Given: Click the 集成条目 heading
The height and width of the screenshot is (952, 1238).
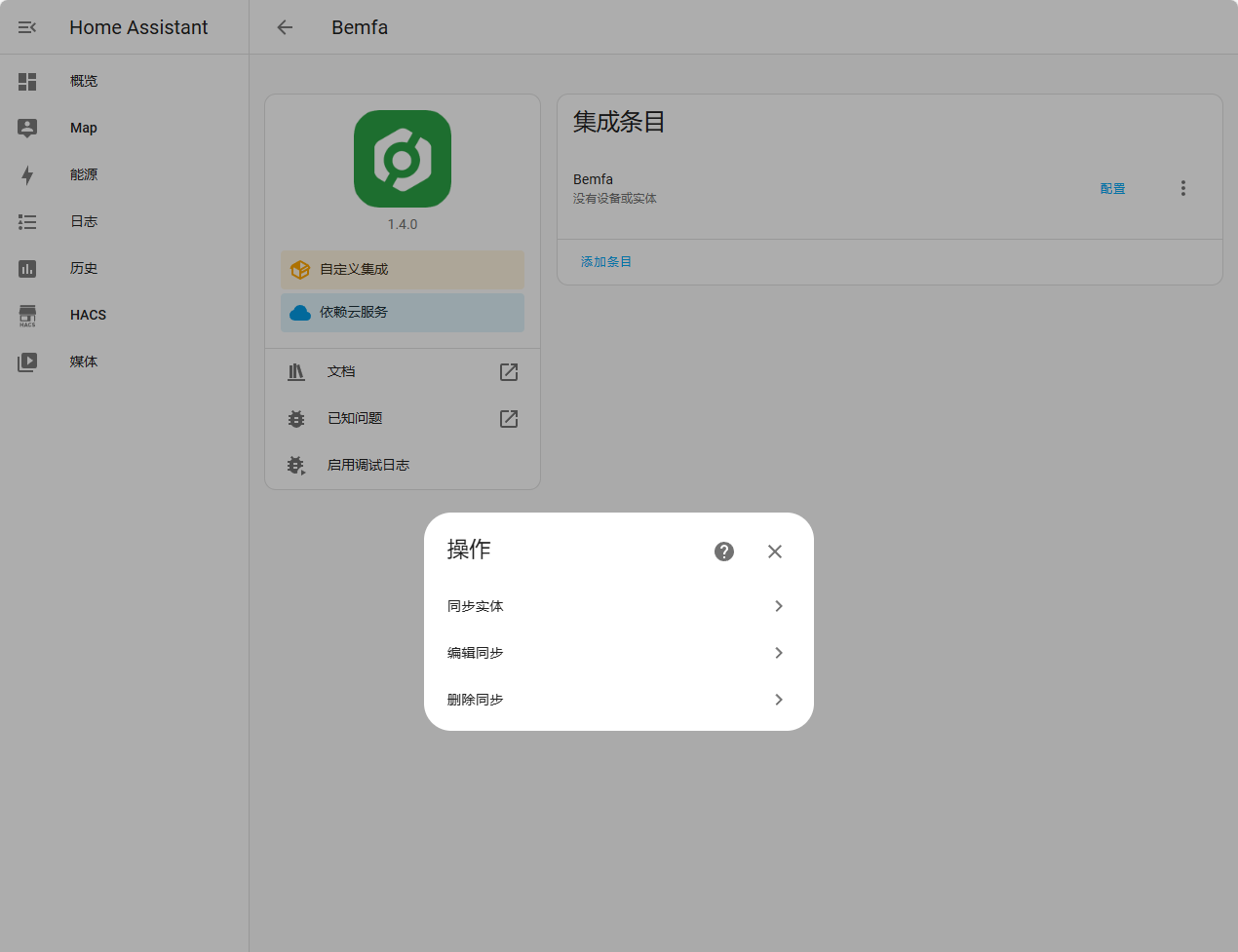Looking at the screenshot, I should [x=619, y=122].
